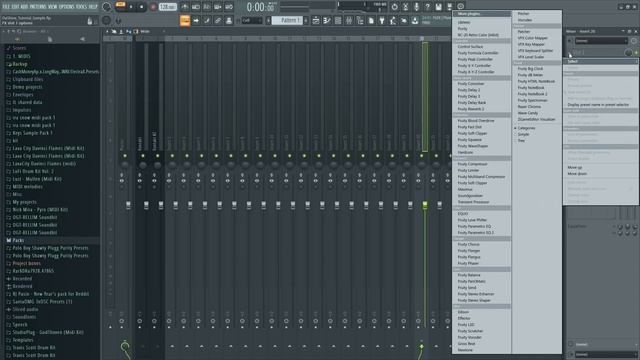Screen dimensions: 640x360
Task: Open the PATTERNS menu
Action: coord(38,7)
